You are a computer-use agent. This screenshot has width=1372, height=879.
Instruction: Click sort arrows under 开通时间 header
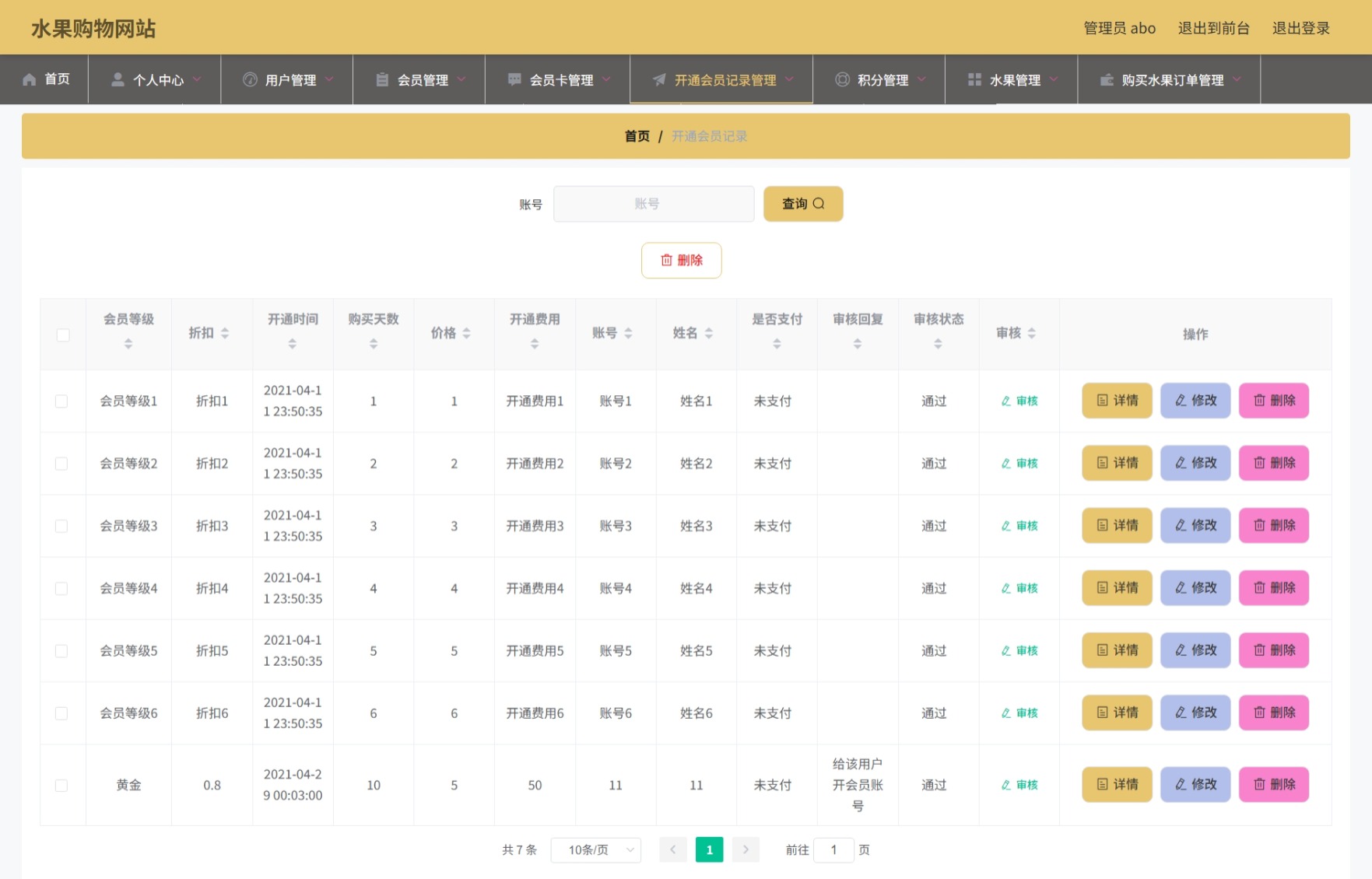[x=293, y=344]
